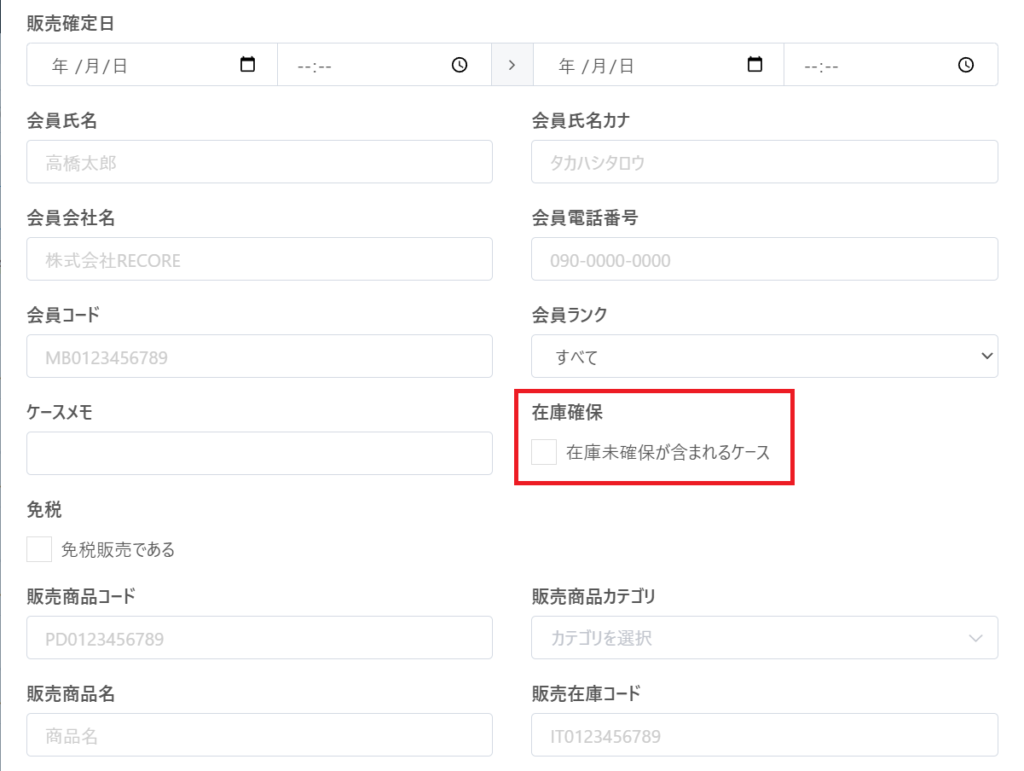This screenshot has height=771, width=1024.
Task: Focus the ケースメモ text field
Action: (259, 453)
